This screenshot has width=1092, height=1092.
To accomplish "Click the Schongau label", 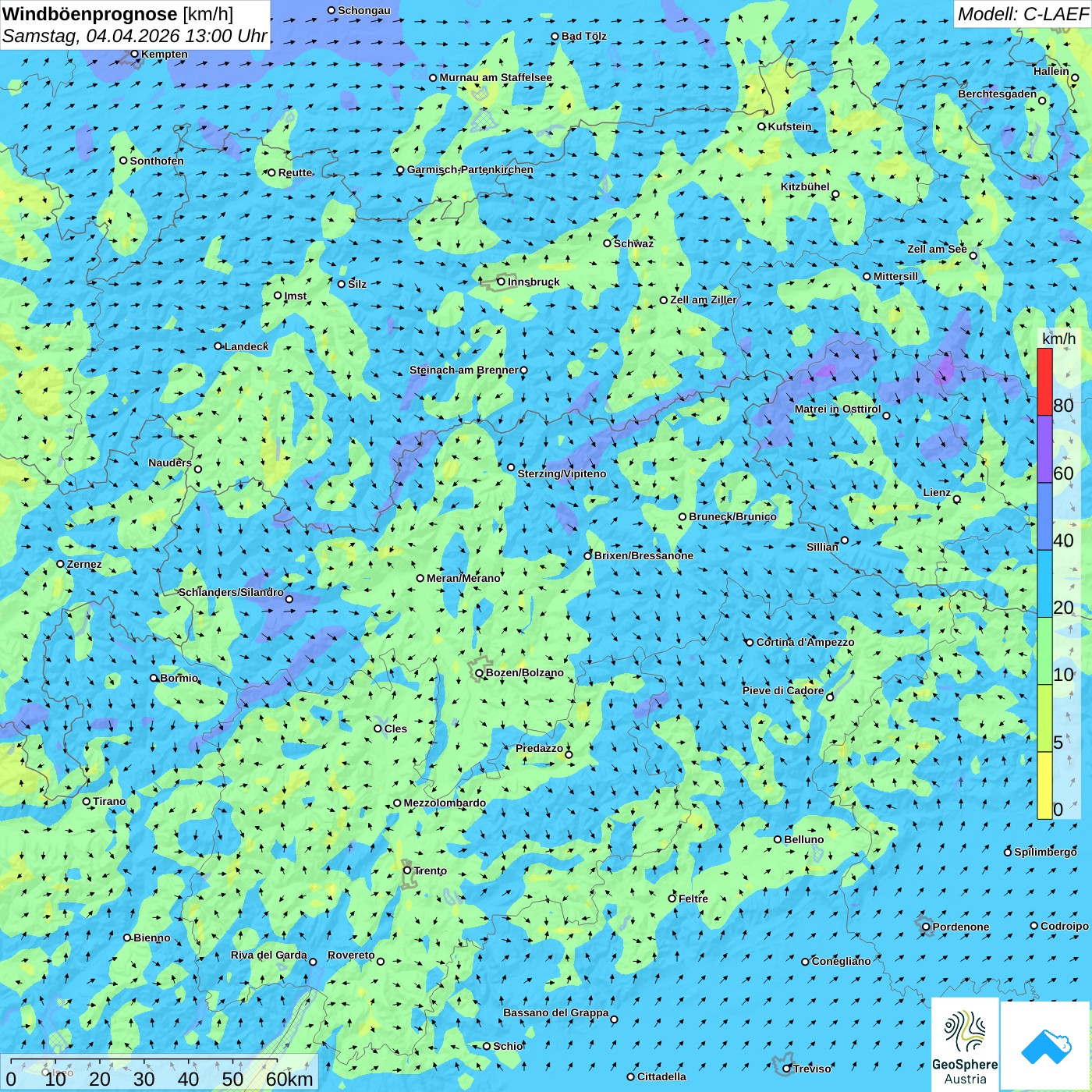I will [x=364, y=10].
